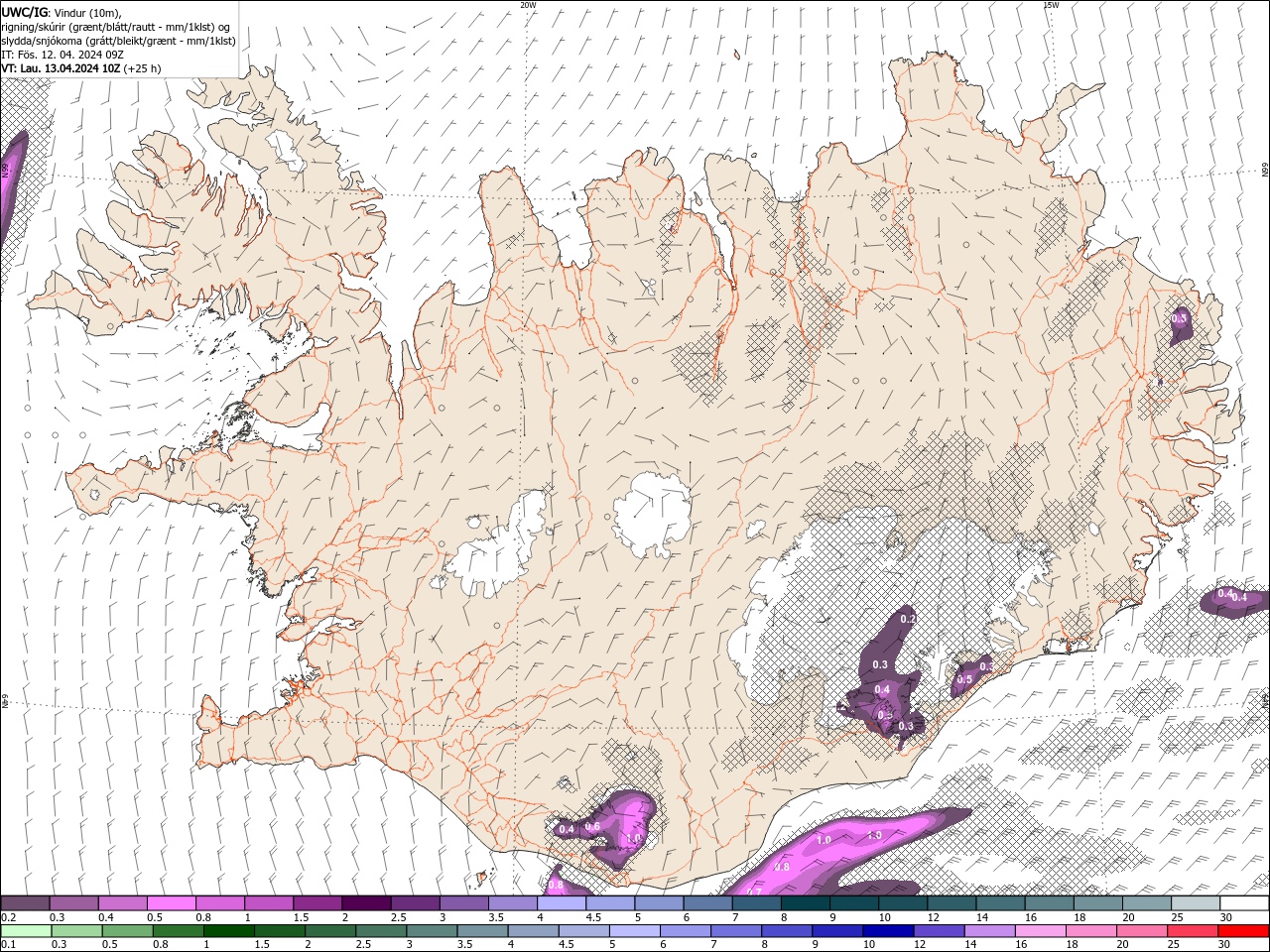This screenshot has width=1270, height=952.
Task: Click the "30" label under the snow legend
Action: (x=1226, y=917)
